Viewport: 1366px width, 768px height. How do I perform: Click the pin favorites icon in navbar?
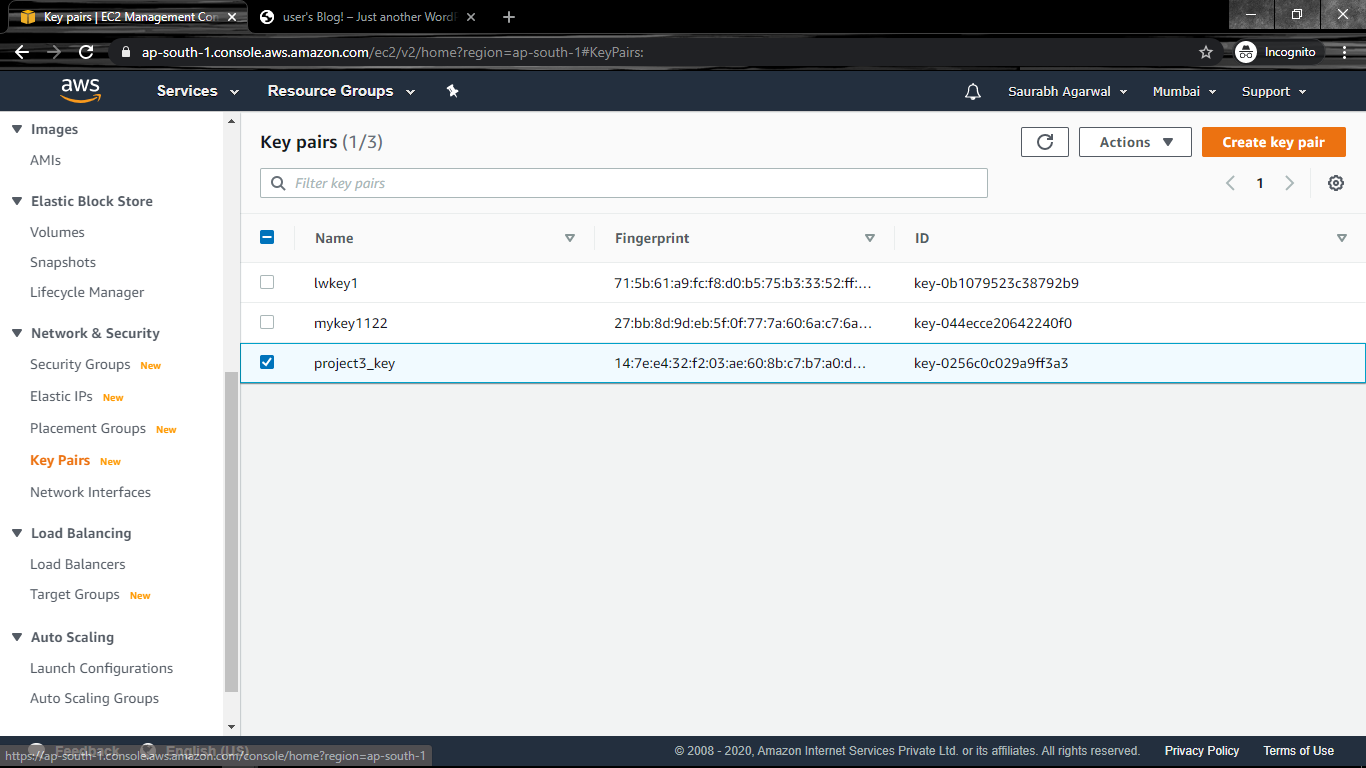click(x=452, y=91)
